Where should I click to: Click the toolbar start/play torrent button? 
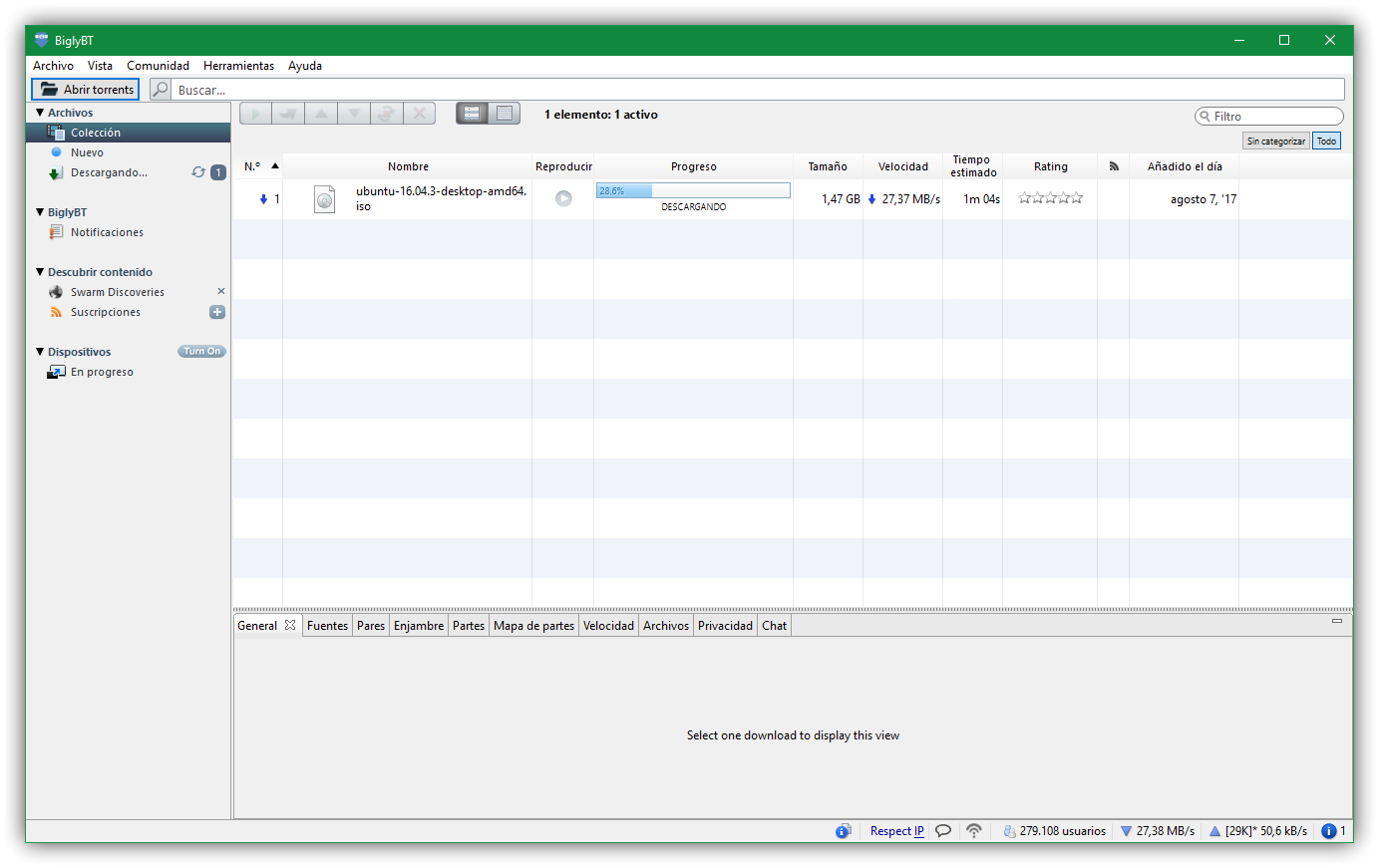tap(255, 114)
